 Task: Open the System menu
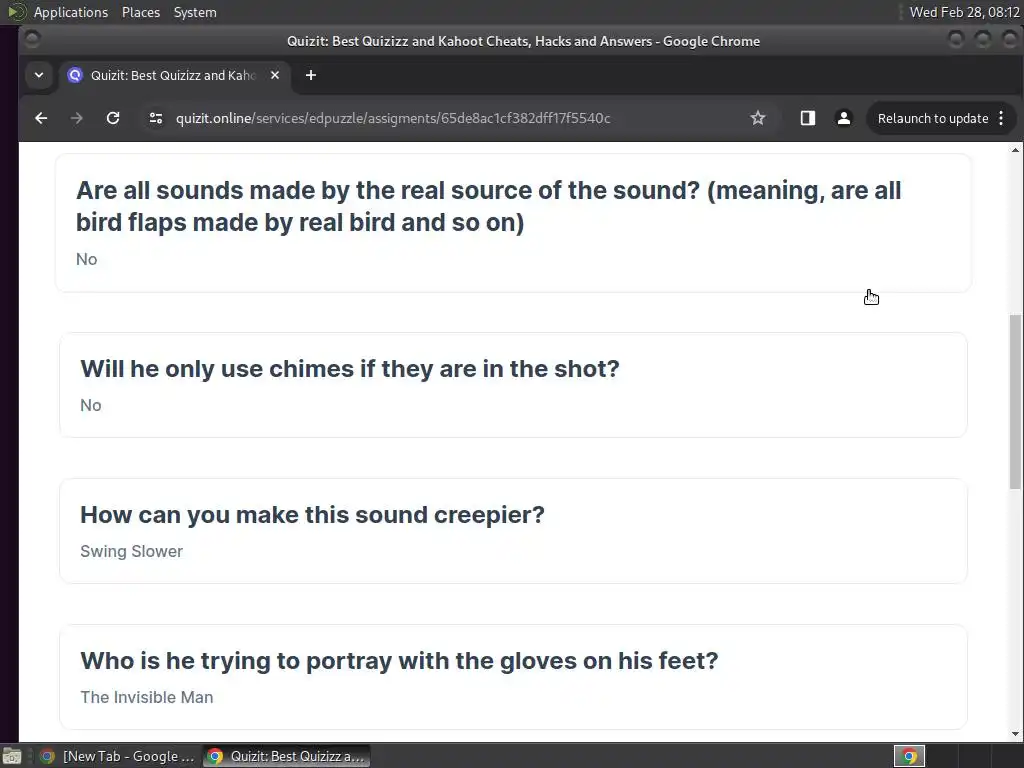pyautogui.click(x=195, y=12)
